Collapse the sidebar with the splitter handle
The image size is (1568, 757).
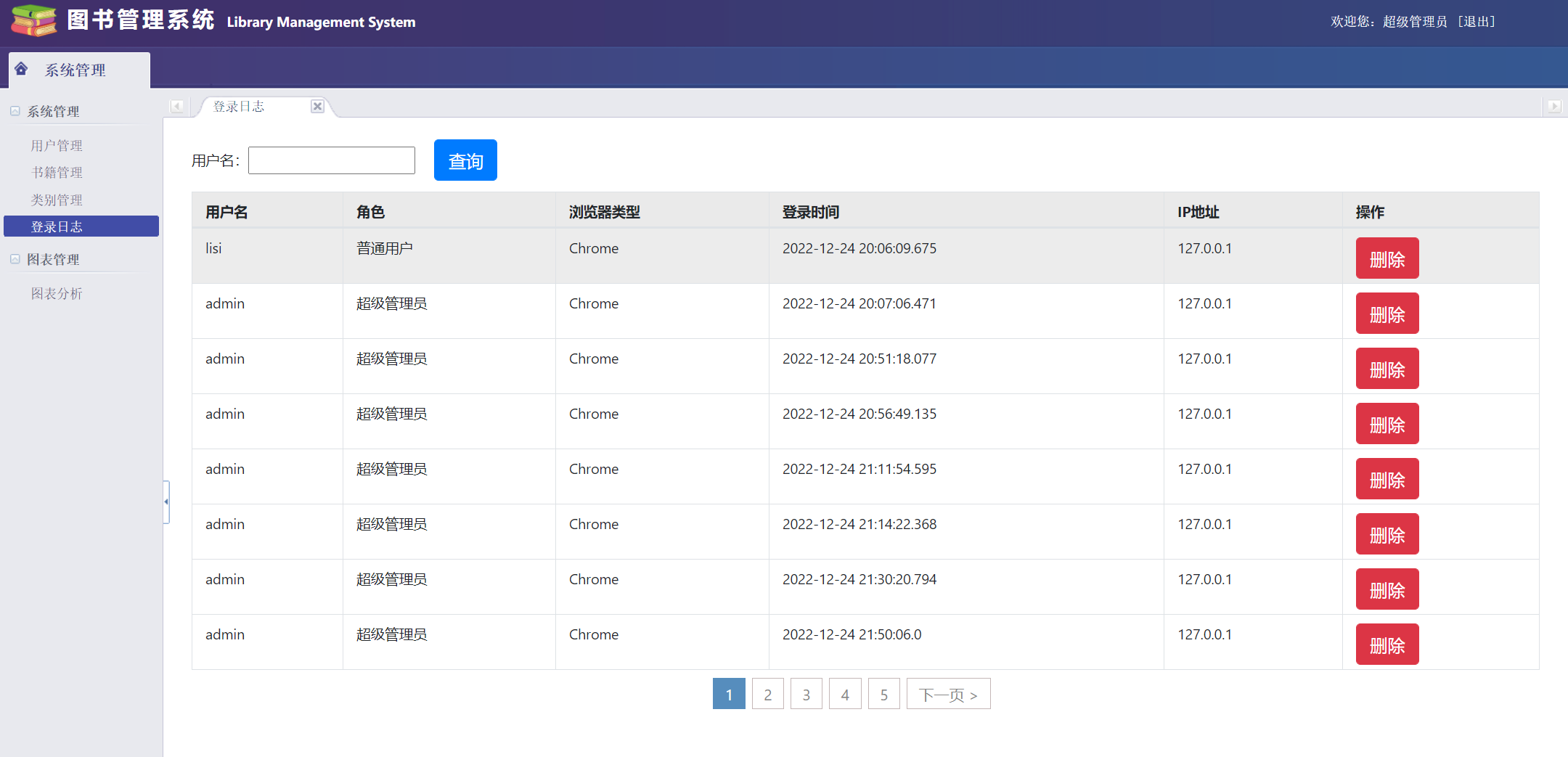pyautogui.click(x=166, y=502)
